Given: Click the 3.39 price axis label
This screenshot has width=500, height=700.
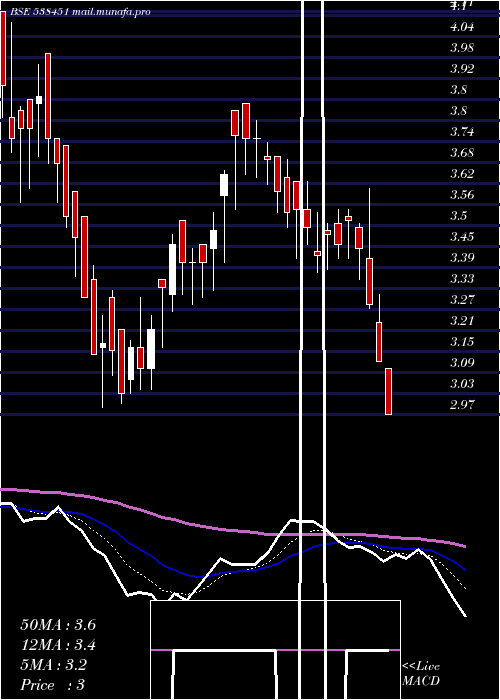Looking at the screenshot, I should coord(462,258).
